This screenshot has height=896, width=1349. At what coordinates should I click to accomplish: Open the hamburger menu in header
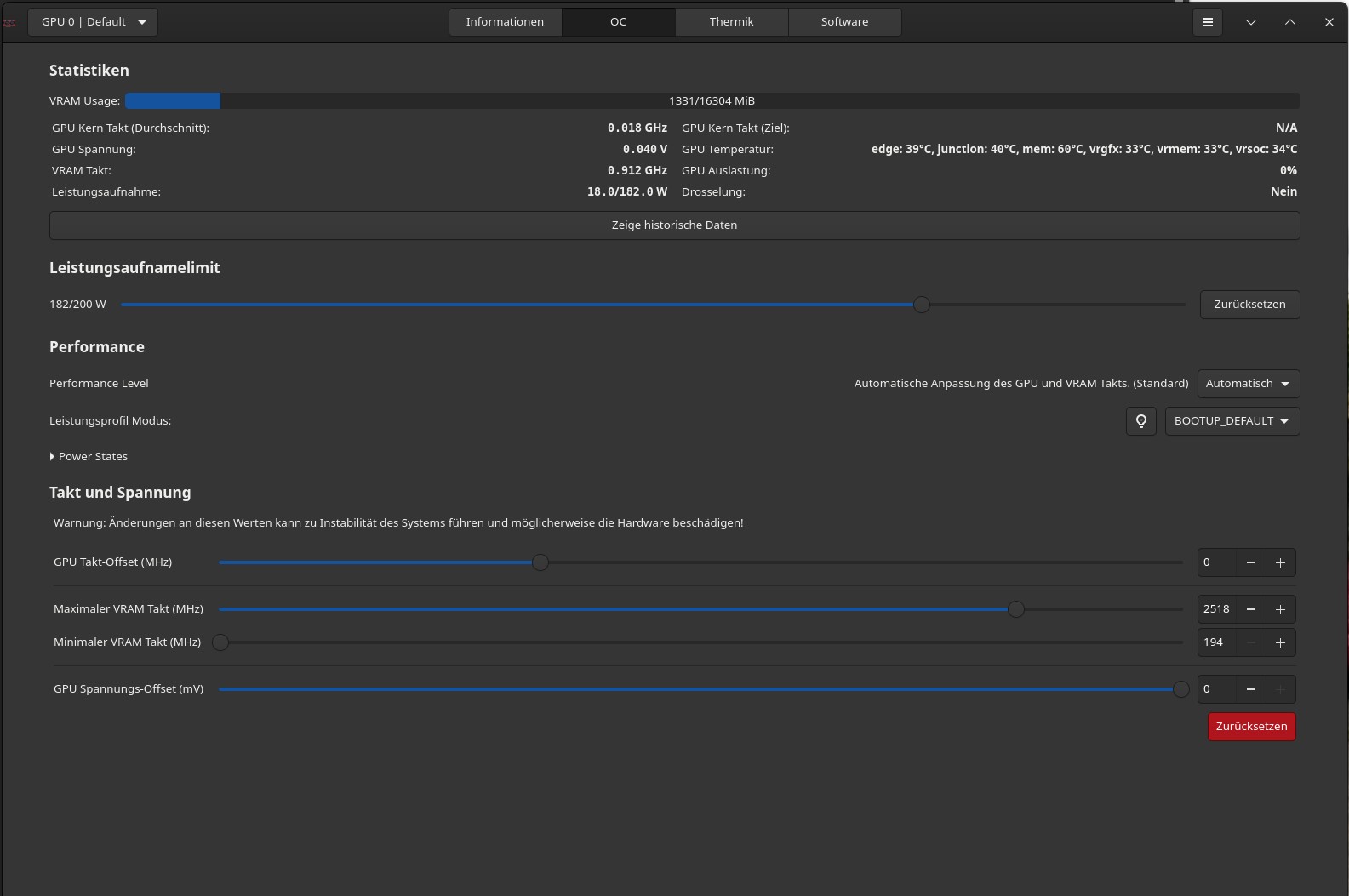pyautogui.click(x=1207, y=22)
